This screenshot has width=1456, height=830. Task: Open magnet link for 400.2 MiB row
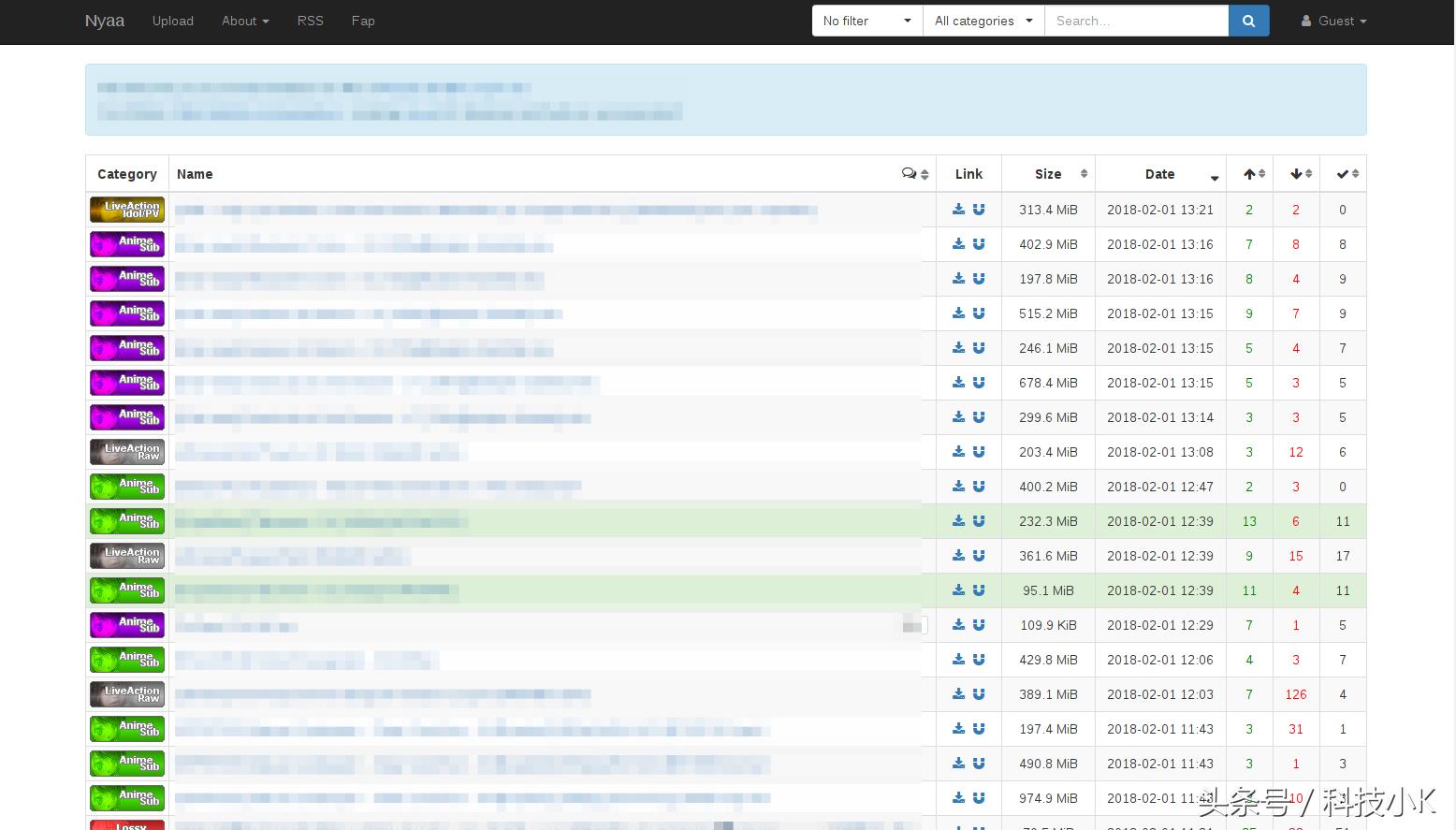(x=979, y=487)
